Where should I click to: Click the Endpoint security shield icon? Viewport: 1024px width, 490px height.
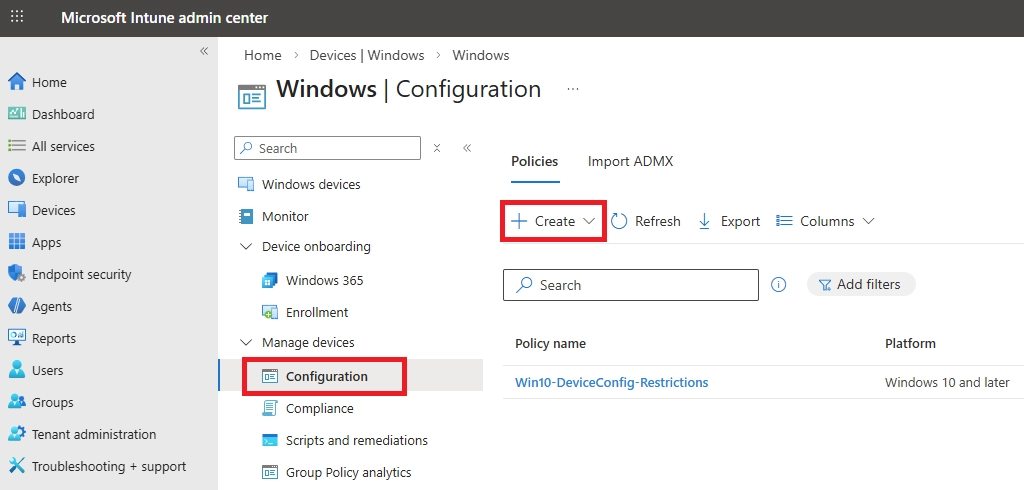(x=17, y=274)
